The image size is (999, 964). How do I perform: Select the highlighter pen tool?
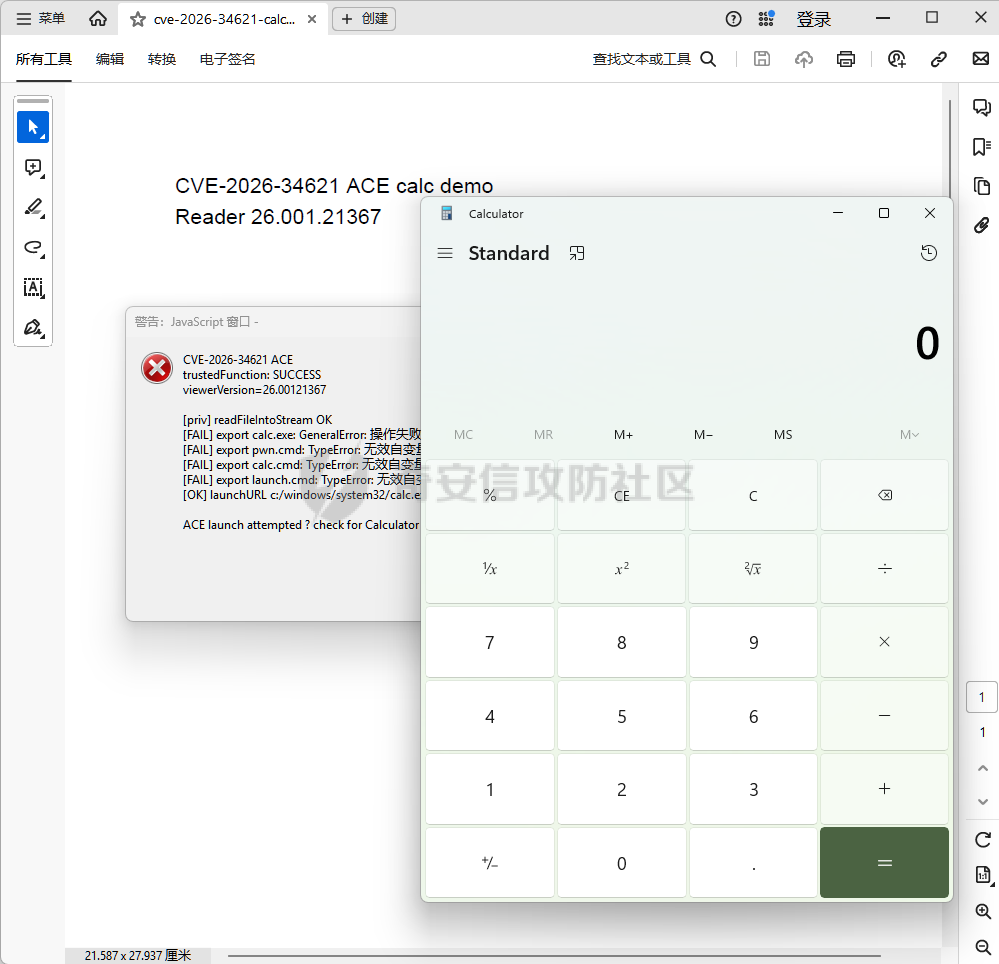click(33, 208)
